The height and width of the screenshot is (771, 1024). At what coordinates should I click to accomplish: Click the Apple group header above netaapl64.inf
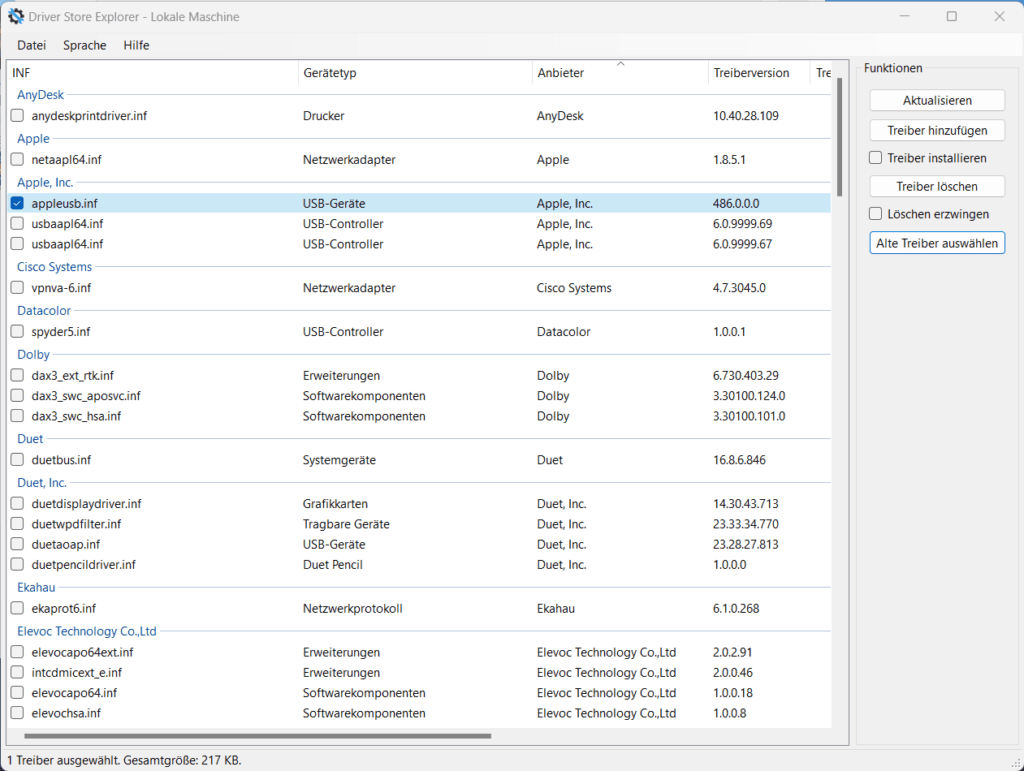[x=33, y=138]
